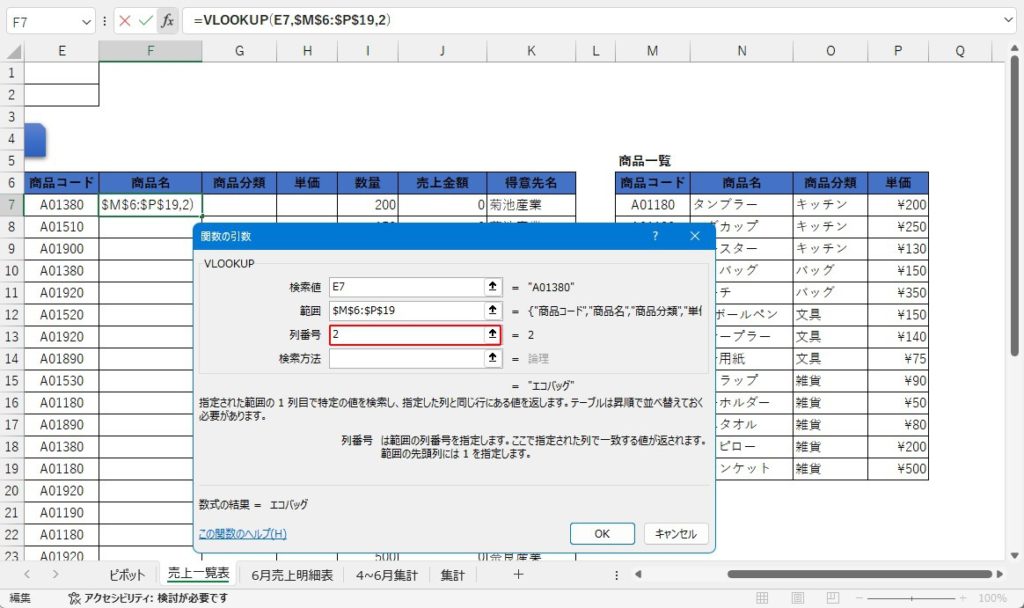Open the この関数のヘルプ link
The height and width of the screenshot is (608, 1024).
[242, 534]
